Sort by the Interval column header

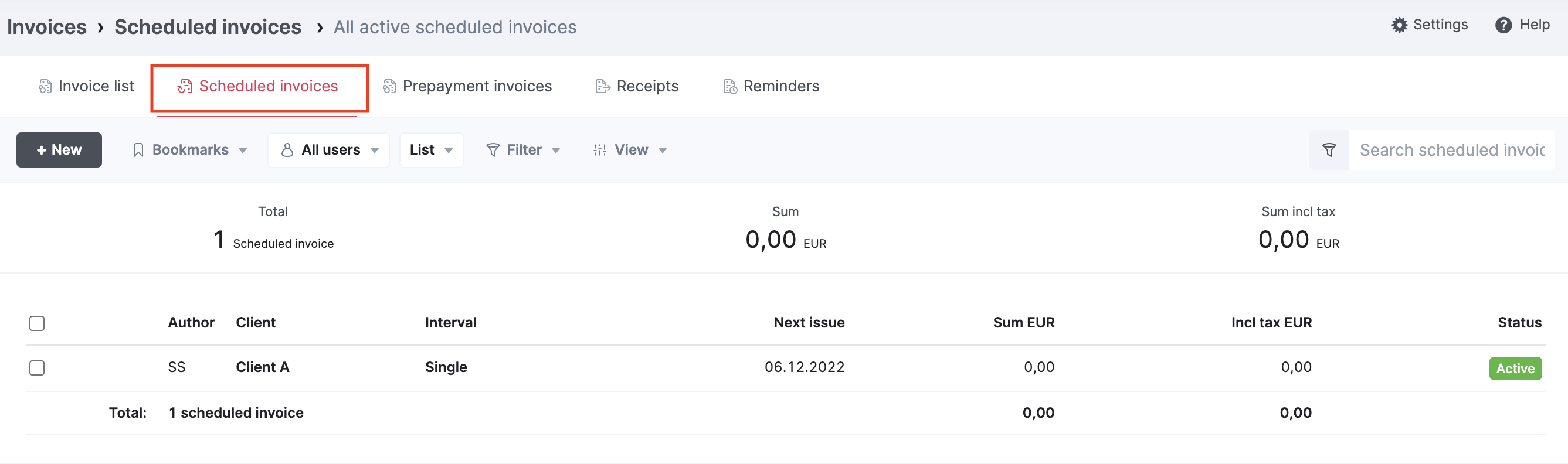point(450,323)
